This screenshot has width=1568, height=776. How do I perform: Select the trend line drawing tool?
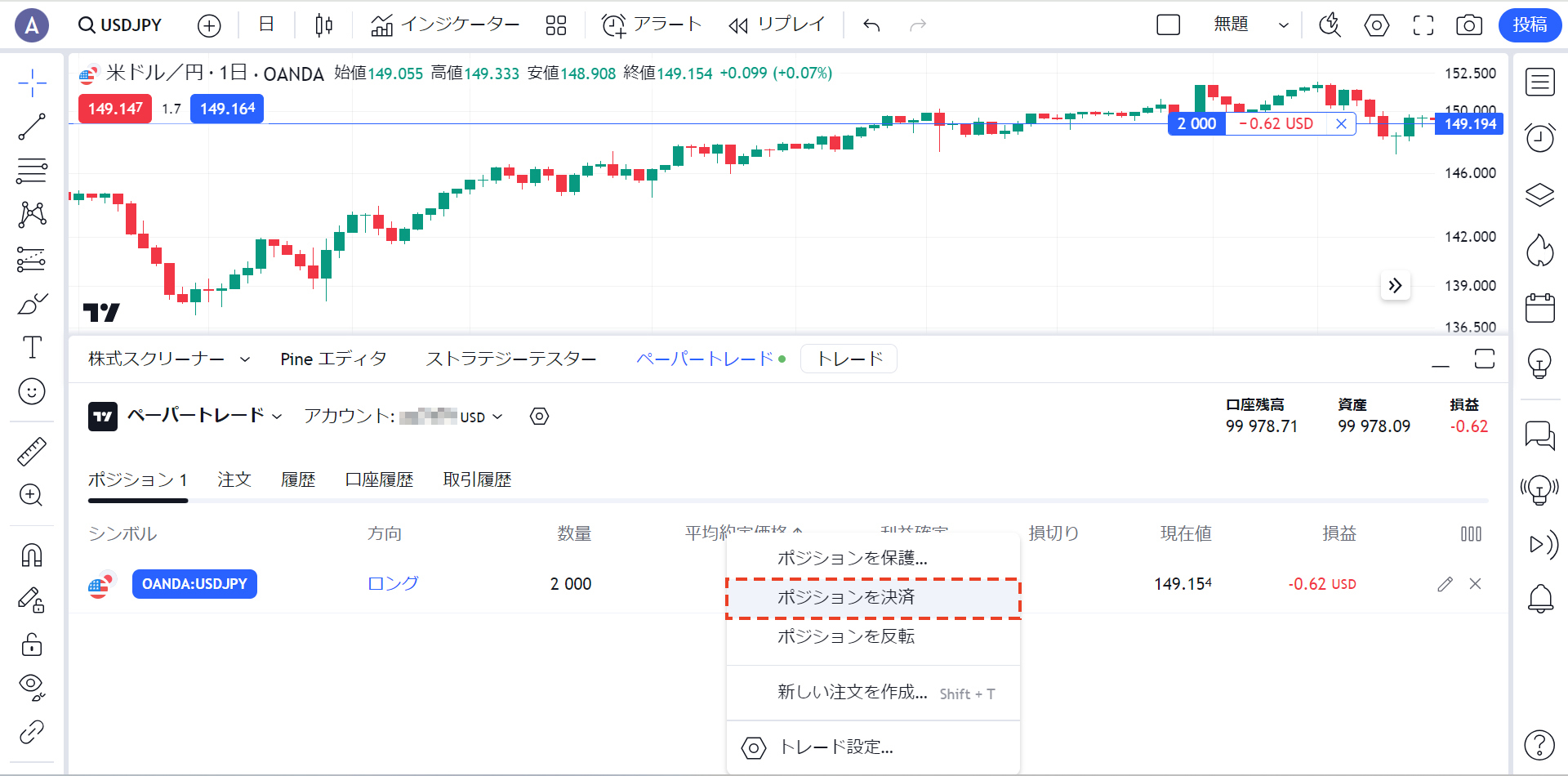pos(32,127)
